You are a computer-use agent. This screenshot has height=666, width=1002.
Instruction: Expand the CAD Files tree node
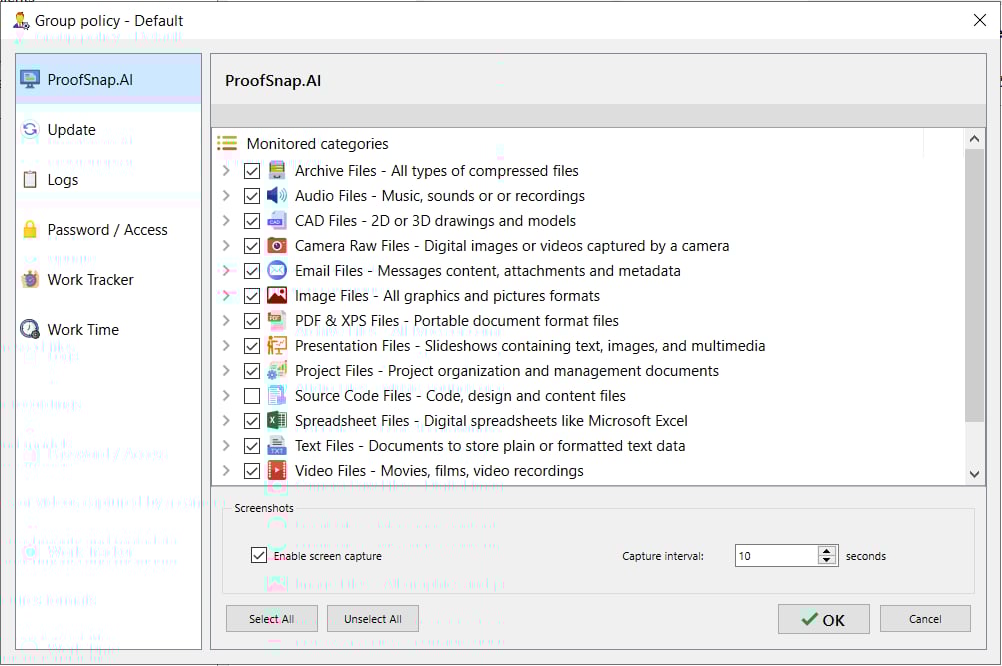pos(226,221)
